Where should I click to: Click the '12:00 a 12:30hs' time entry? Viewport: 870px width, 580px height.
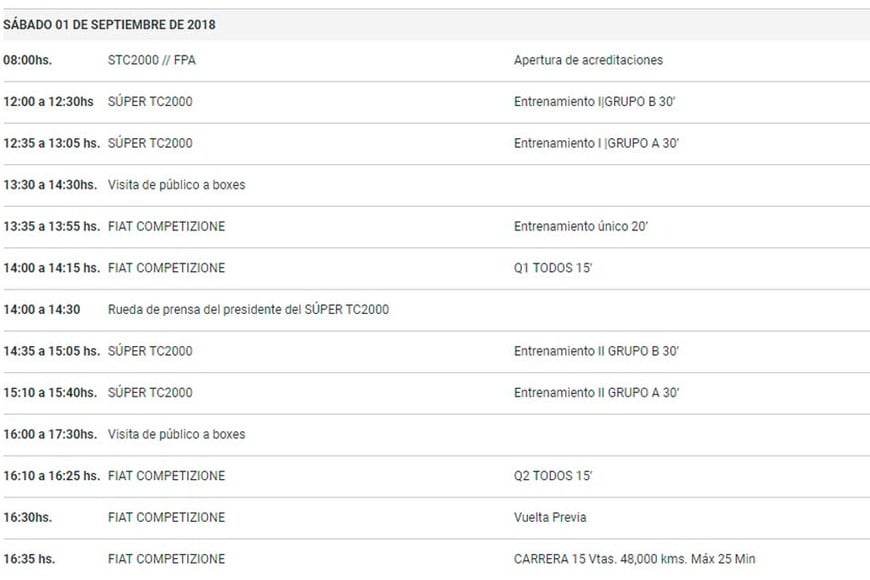point(48,102)
